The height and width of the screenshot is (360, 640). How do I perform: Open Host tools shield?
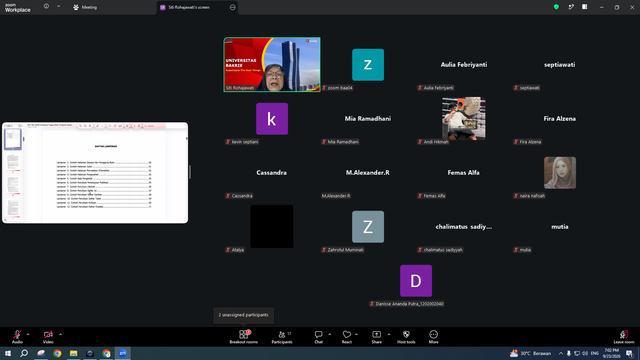(406, 337)
